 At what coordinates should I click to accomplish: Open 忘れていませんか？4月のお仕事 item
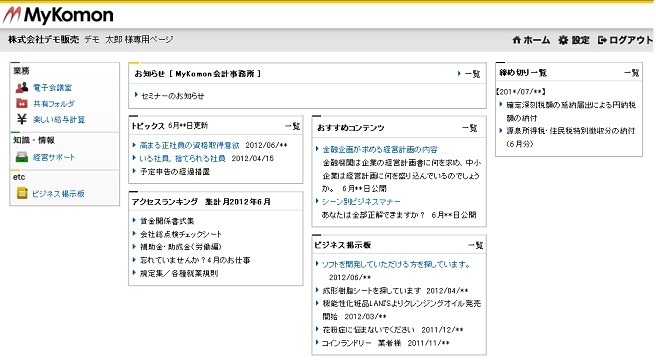click(195, 260)
